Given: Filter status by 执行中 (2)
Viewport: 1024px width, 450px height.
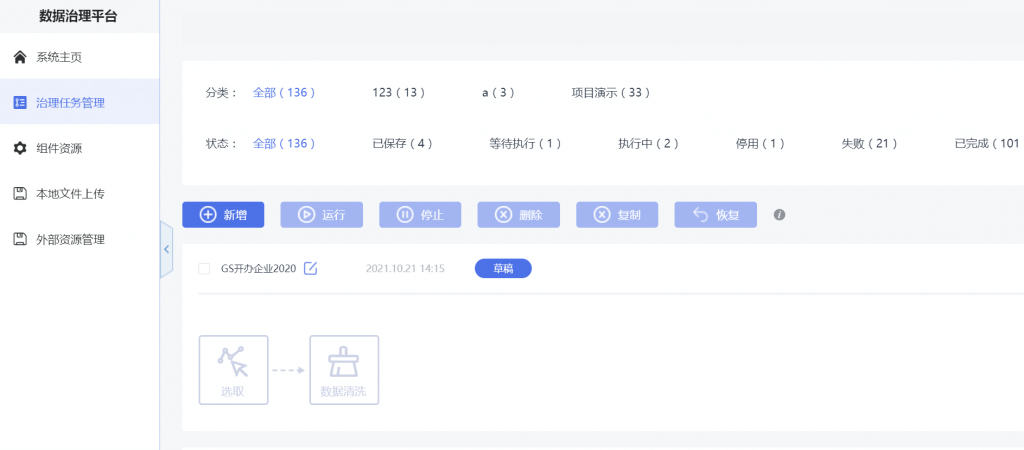Looking at the screenshot, I should tap(648, 144).
